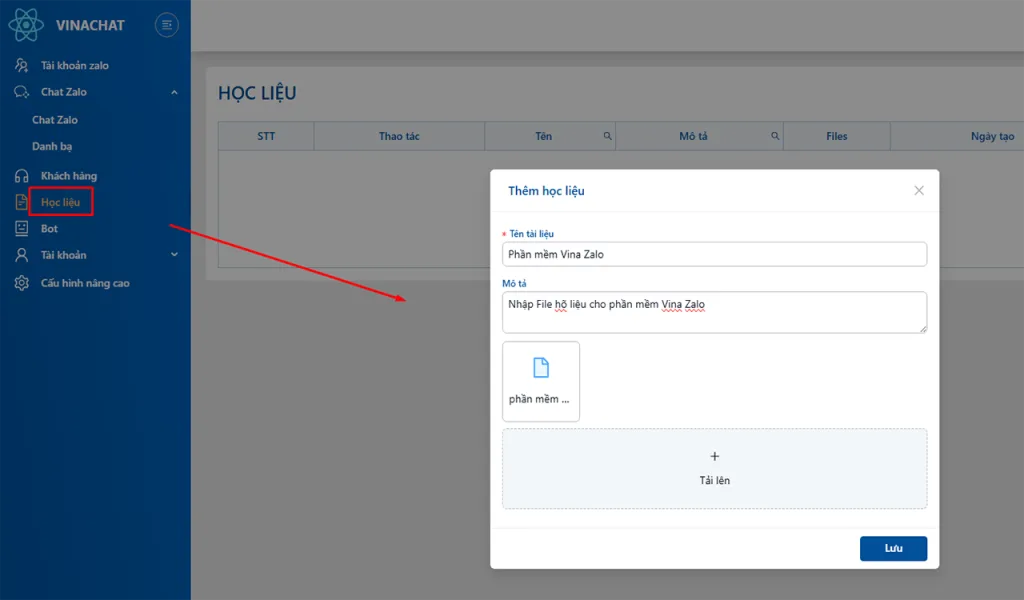Click the search icon in Mô tả column

pos(775,136)
